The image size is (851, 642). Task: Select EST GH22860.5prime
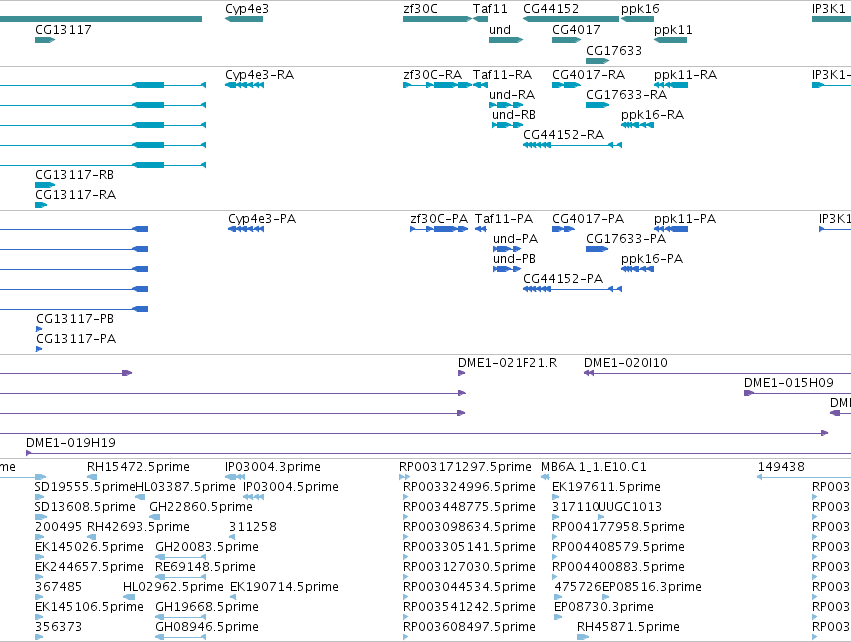point(155,517)
